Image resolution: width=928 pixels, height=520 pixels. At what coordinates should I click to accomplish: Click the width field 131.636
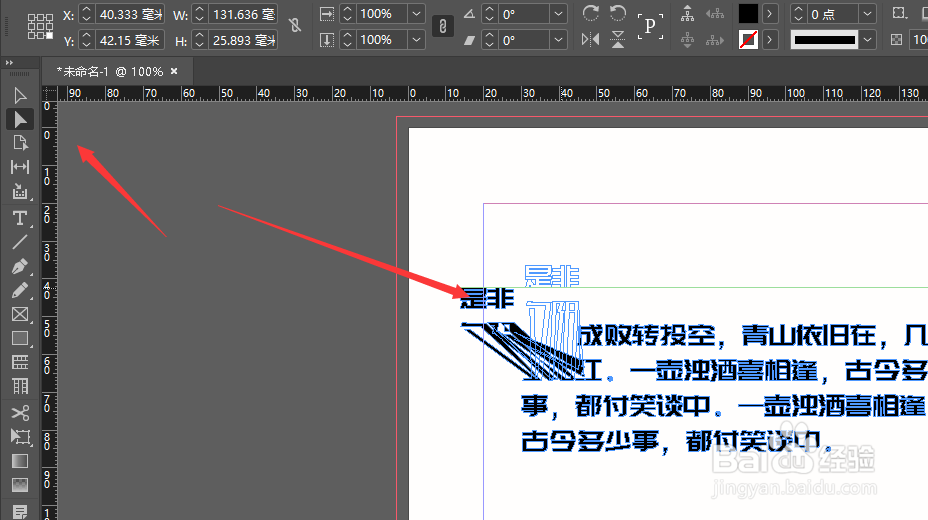tap(243, 14)
